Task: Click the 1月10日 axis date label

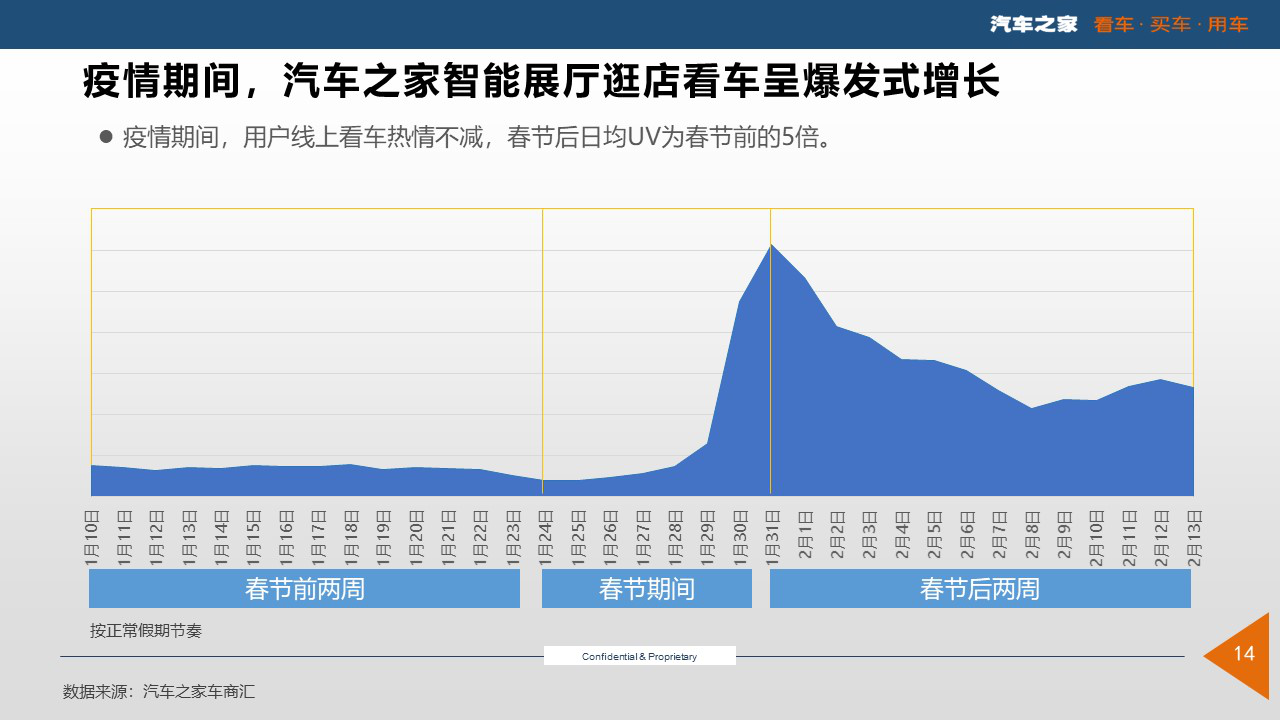Action: pos(93,538)
